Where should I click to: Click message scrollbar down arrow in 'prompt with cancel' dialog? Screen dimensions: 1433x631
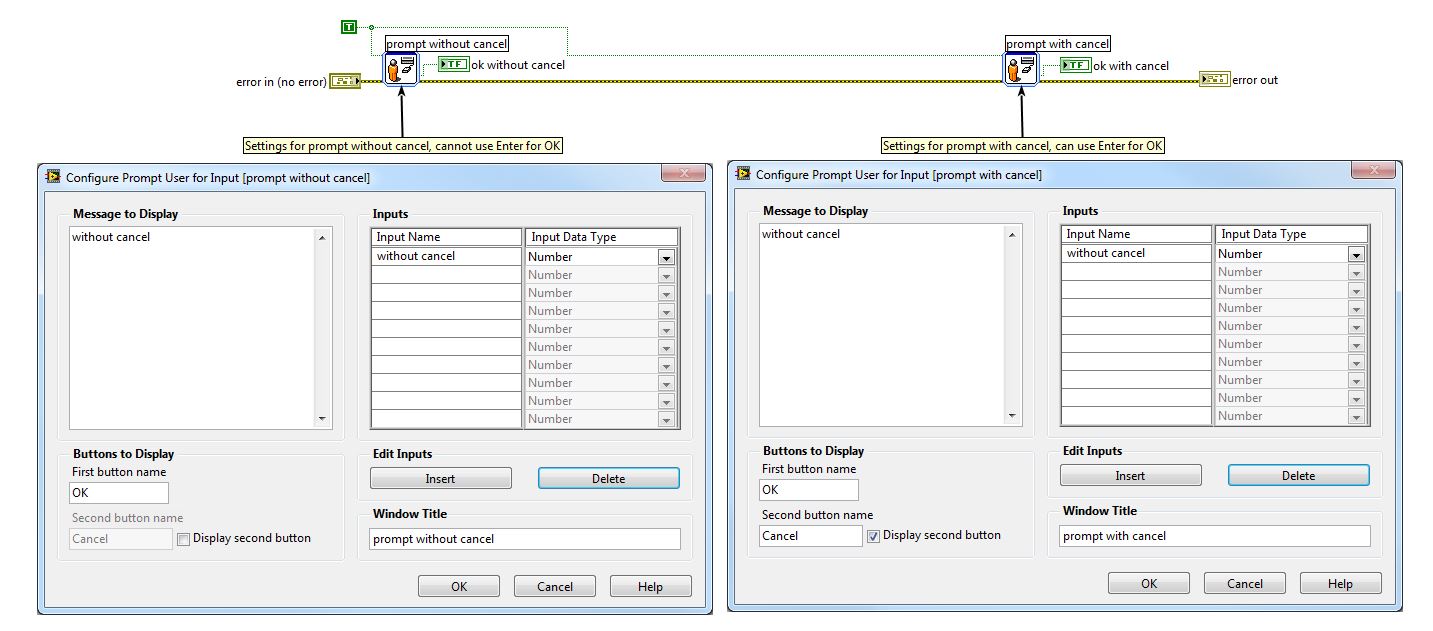(1012, 416)
